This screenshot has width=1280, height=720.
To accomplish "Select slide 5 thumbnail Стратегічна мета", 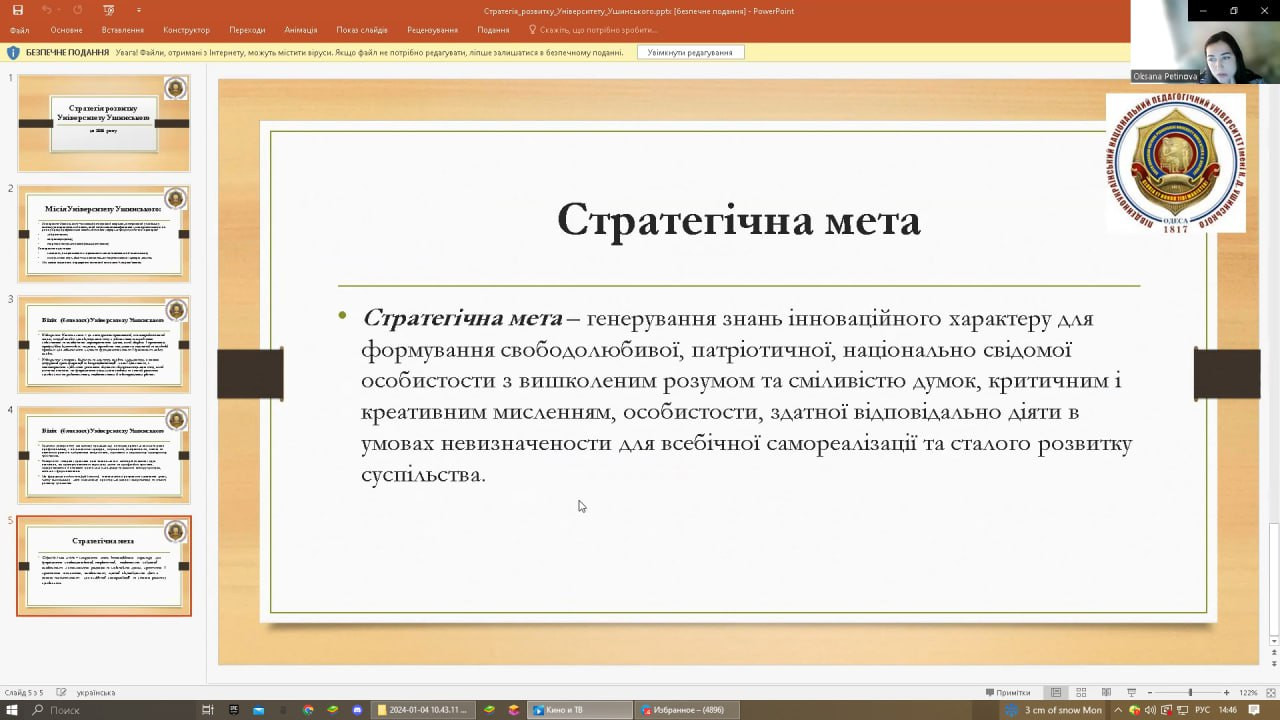I will [104, 566].
